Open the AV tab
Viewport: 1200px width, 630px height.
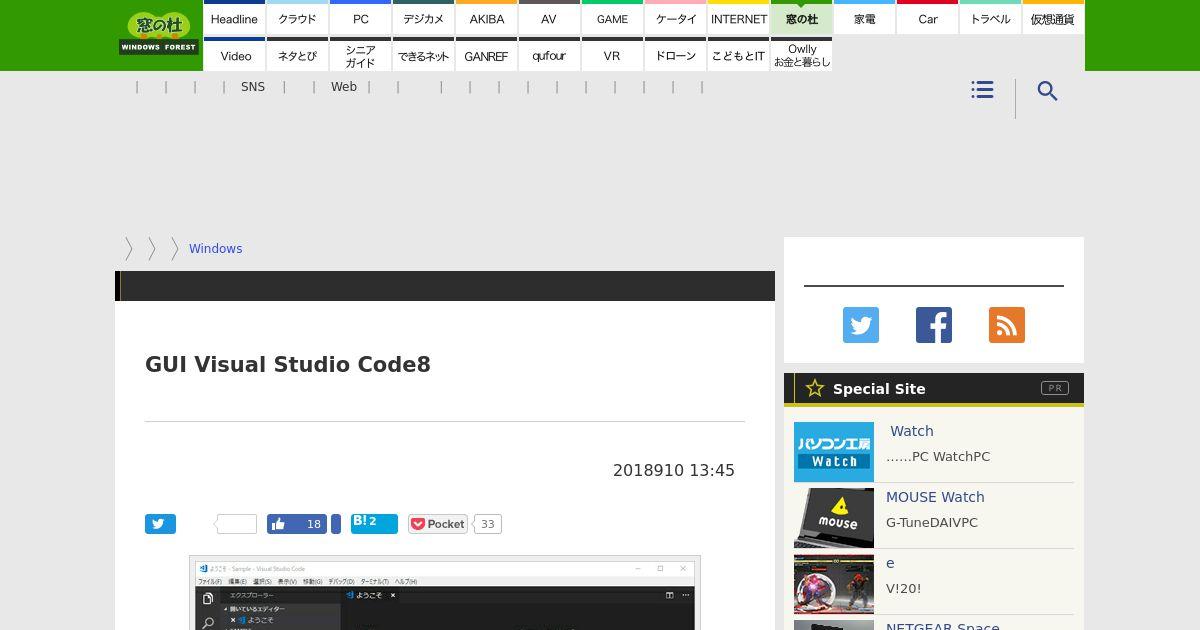click(549, 18)
